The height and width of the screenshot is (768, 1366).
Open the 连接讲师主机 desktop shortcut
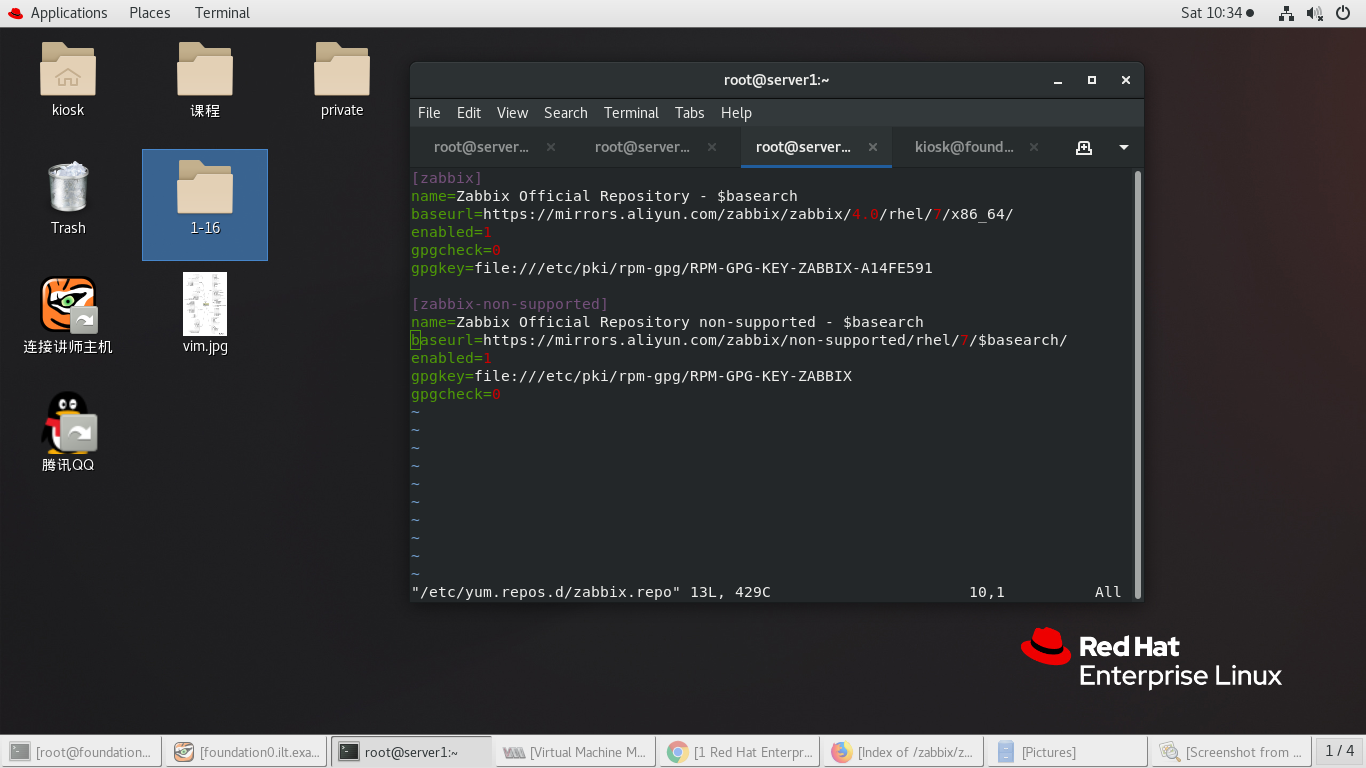coord(68,305)
